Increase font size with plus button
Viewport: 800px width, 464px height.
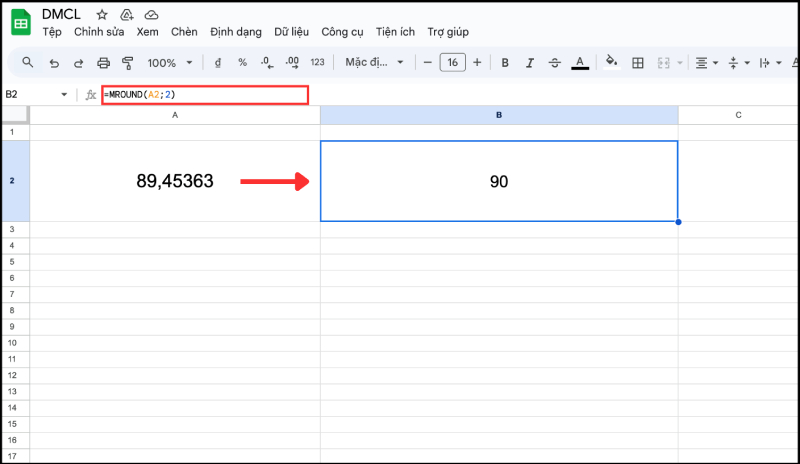[x=477, y=63]
